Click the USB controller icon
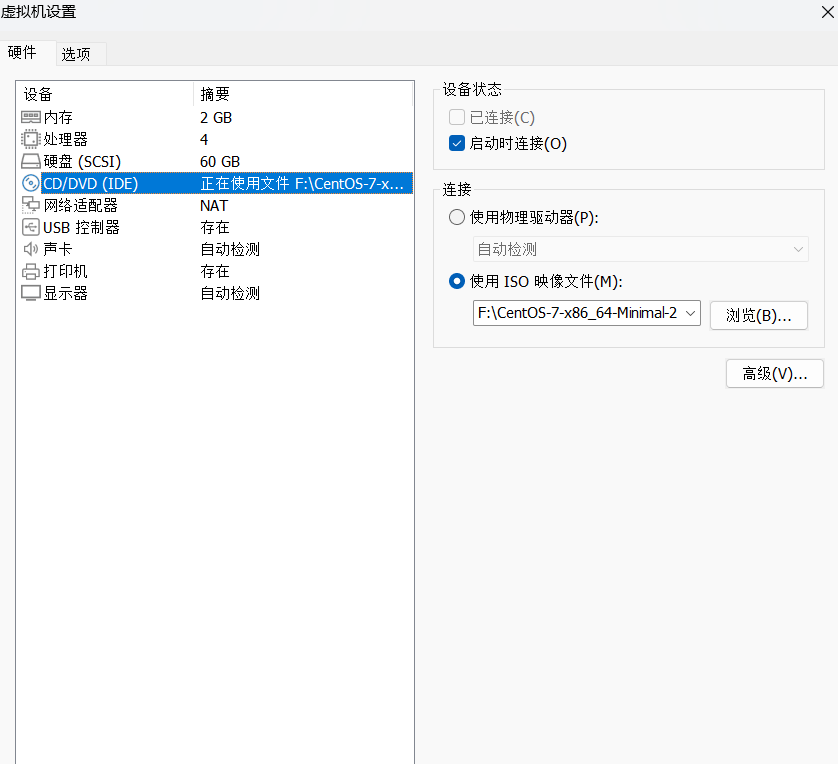The height and width of the screenshot is (764, 838). point(30,227)
